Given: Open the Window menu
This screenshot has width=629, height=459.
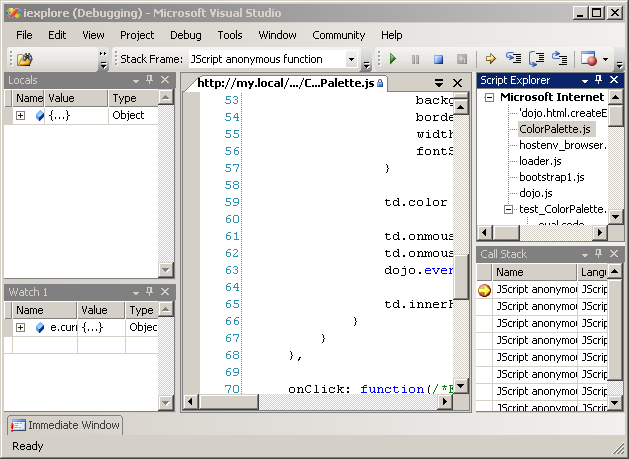Looking at the screenshot, I should [x=277, y=35].
